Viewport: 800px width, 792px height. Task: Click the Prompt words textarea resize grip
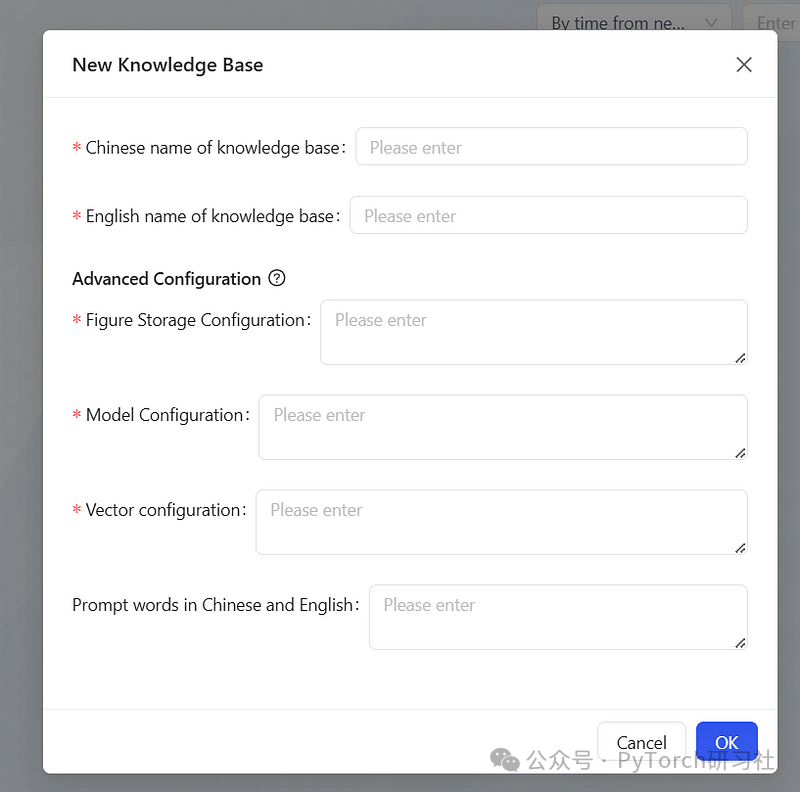[740, 643]
